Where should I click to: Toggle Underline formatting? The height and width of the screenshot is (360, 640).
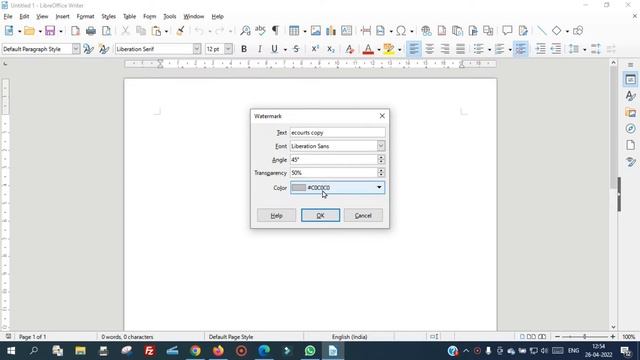click(275, 49)
